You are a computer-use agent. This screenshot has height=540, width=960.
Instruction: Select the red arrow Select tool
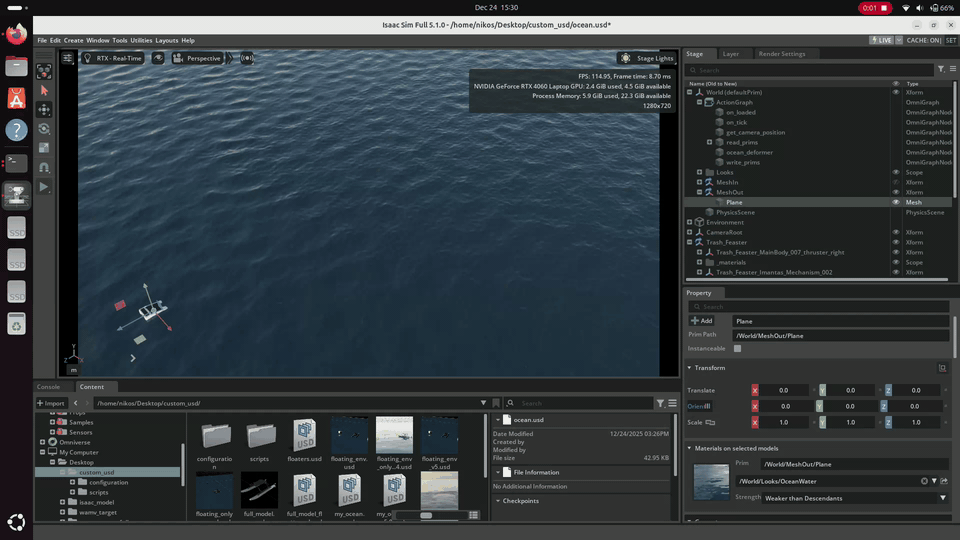pyautogui.click(x=44, y=91)
